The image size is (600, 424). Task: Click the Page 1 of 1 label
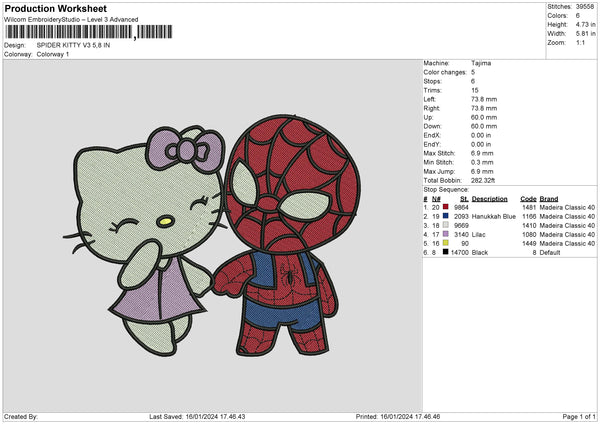(x=579, y=416)
